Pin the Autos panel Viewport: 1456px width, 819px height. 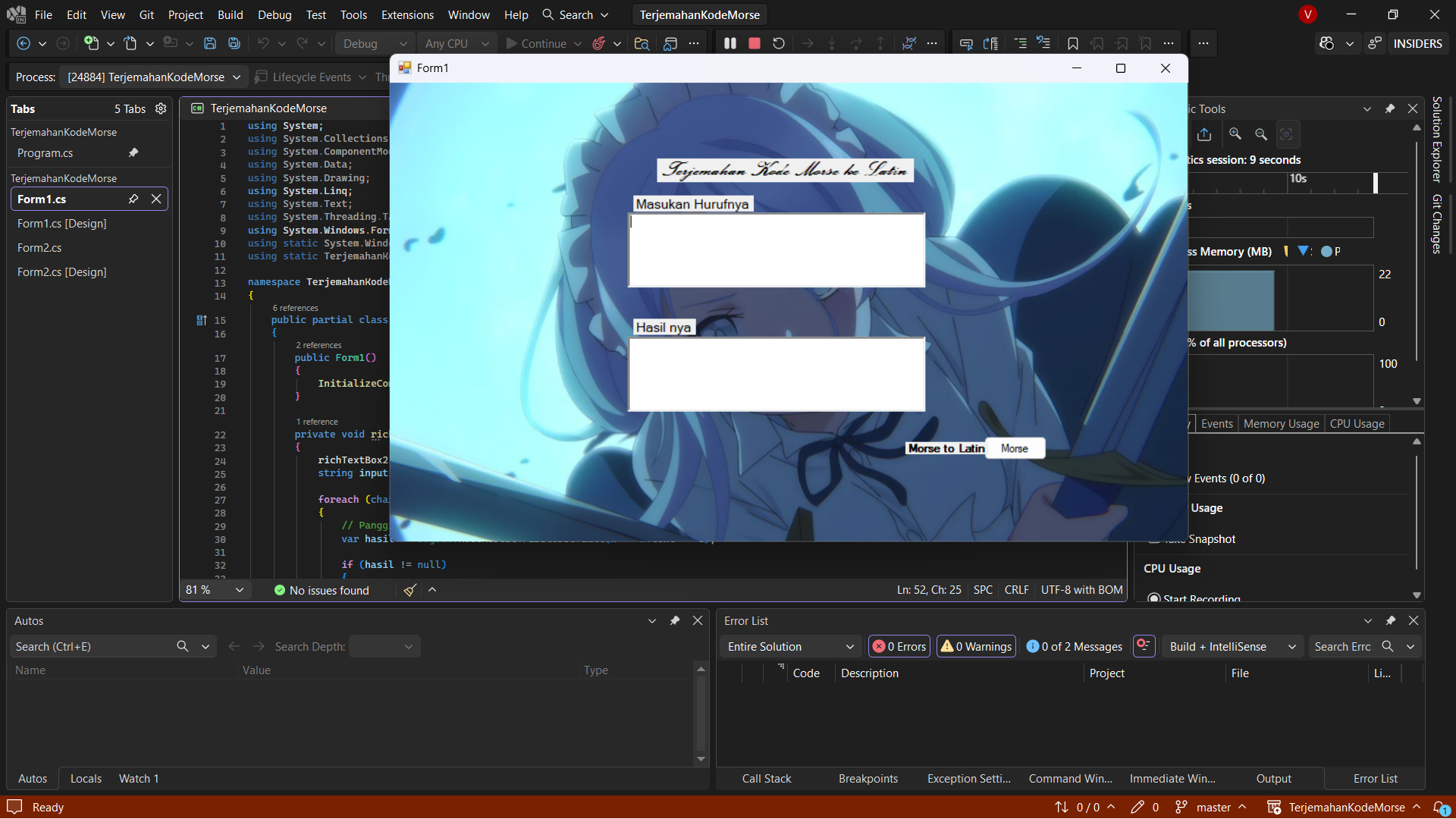[675, 620]
